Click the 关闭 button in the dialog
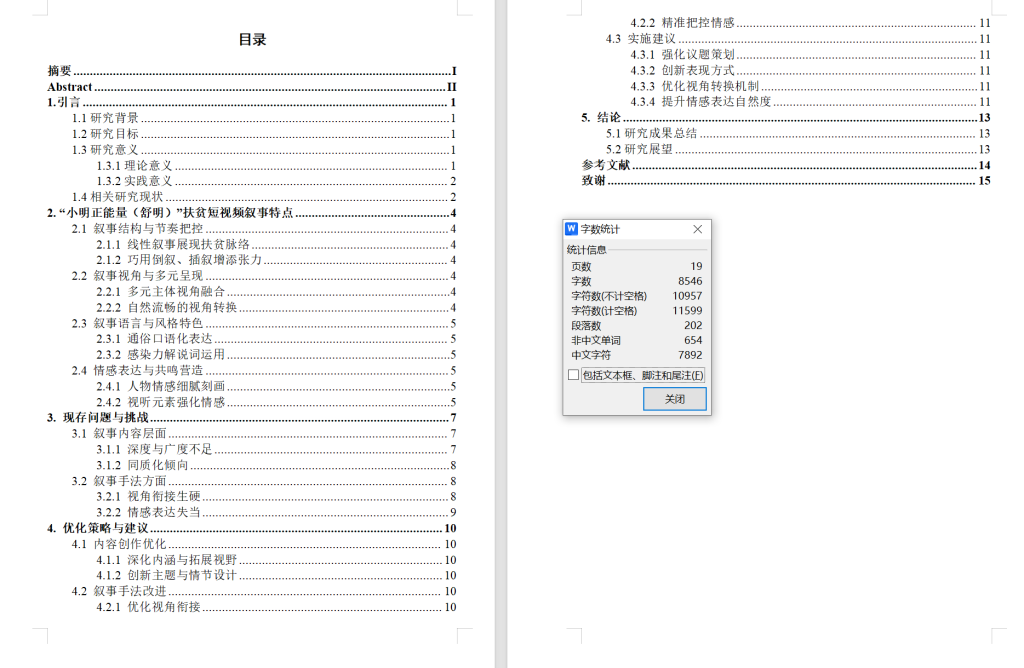 tap(674, 399)
